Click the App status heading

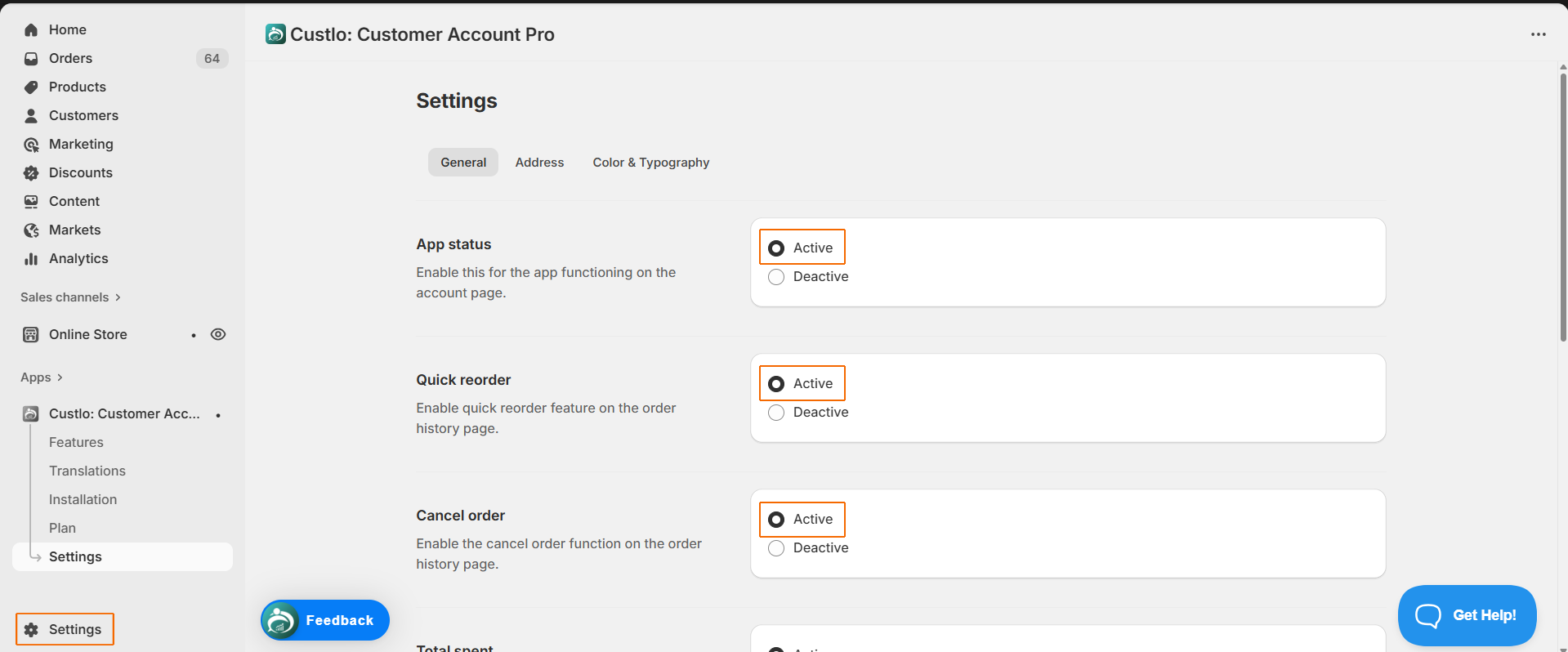pyautogui.click(x=453, y=244)
